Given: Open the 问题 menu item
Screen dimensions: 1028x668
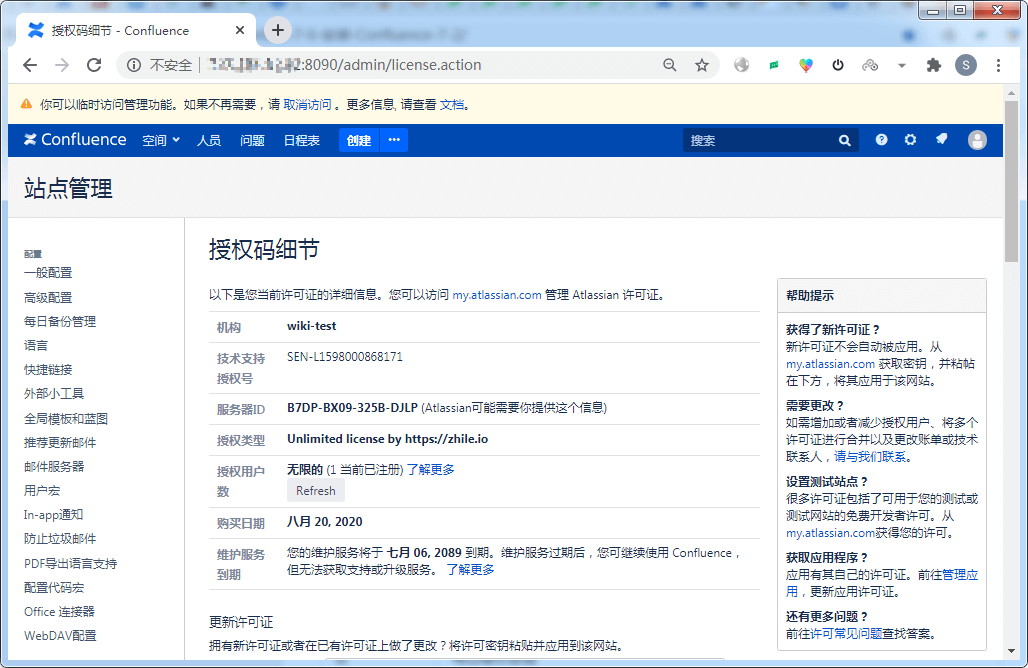Looking at the screenshot, I should tap(252, 140).
